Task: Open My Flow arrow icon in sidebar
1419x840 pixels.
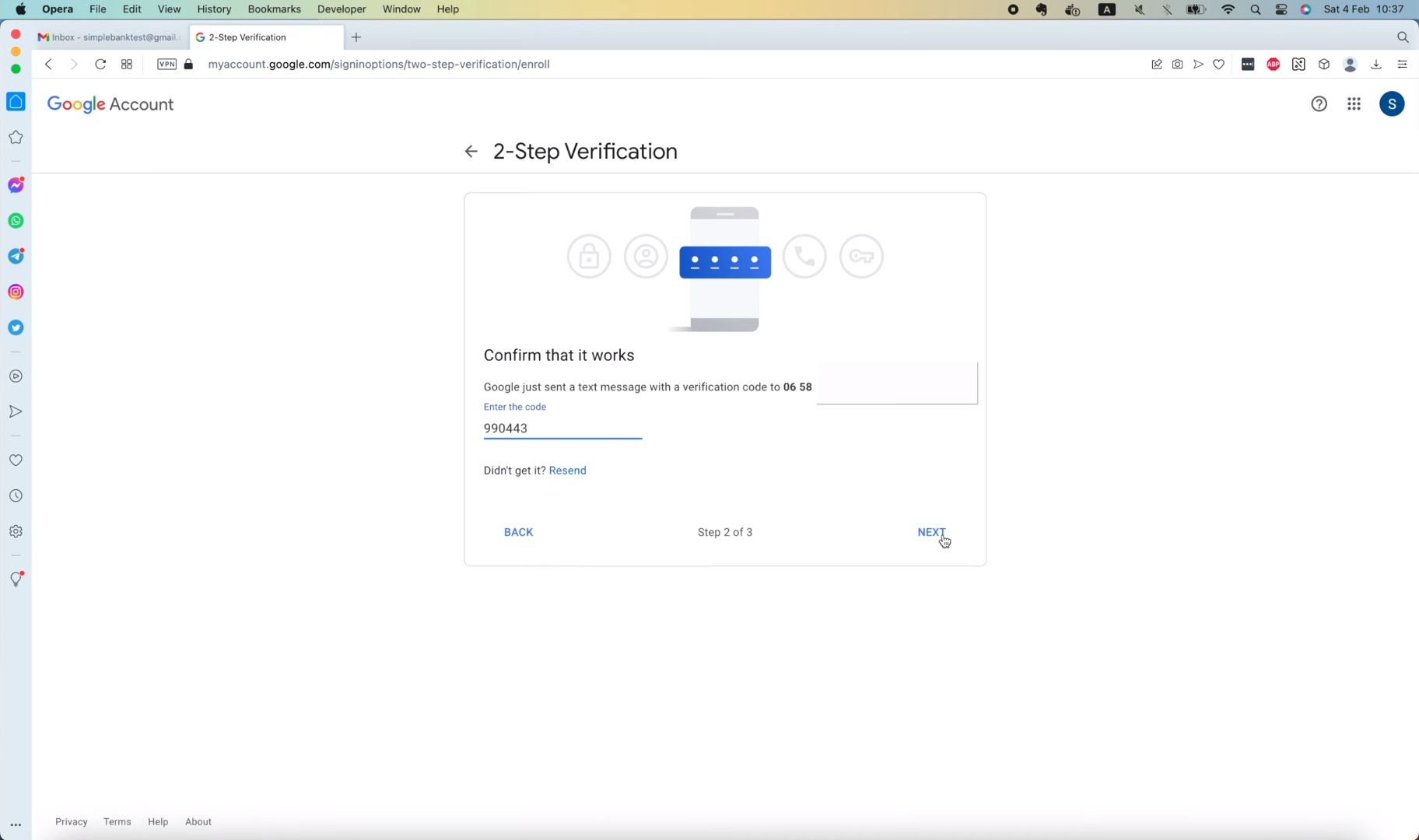Action: tap(16, 411)
